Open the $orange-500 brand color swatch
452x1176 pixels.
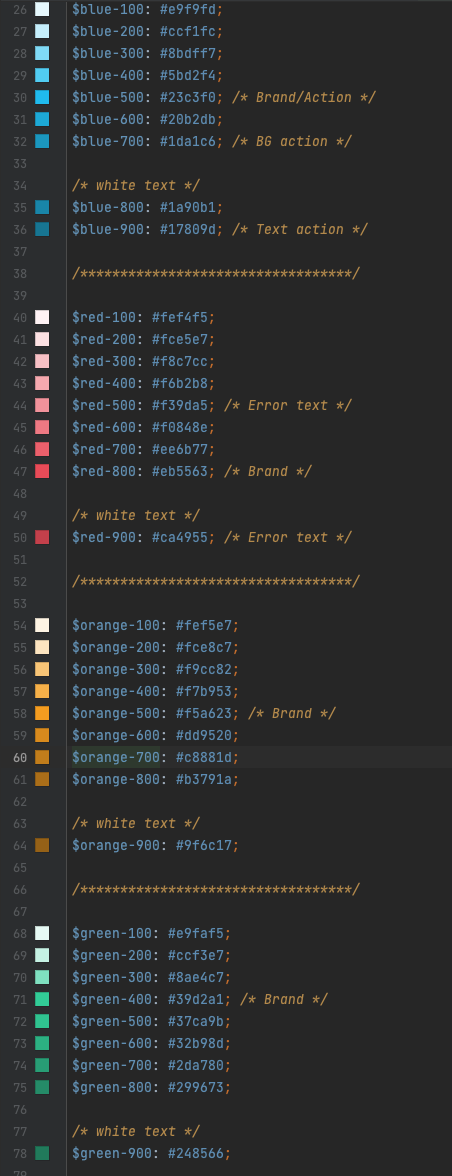42,713
